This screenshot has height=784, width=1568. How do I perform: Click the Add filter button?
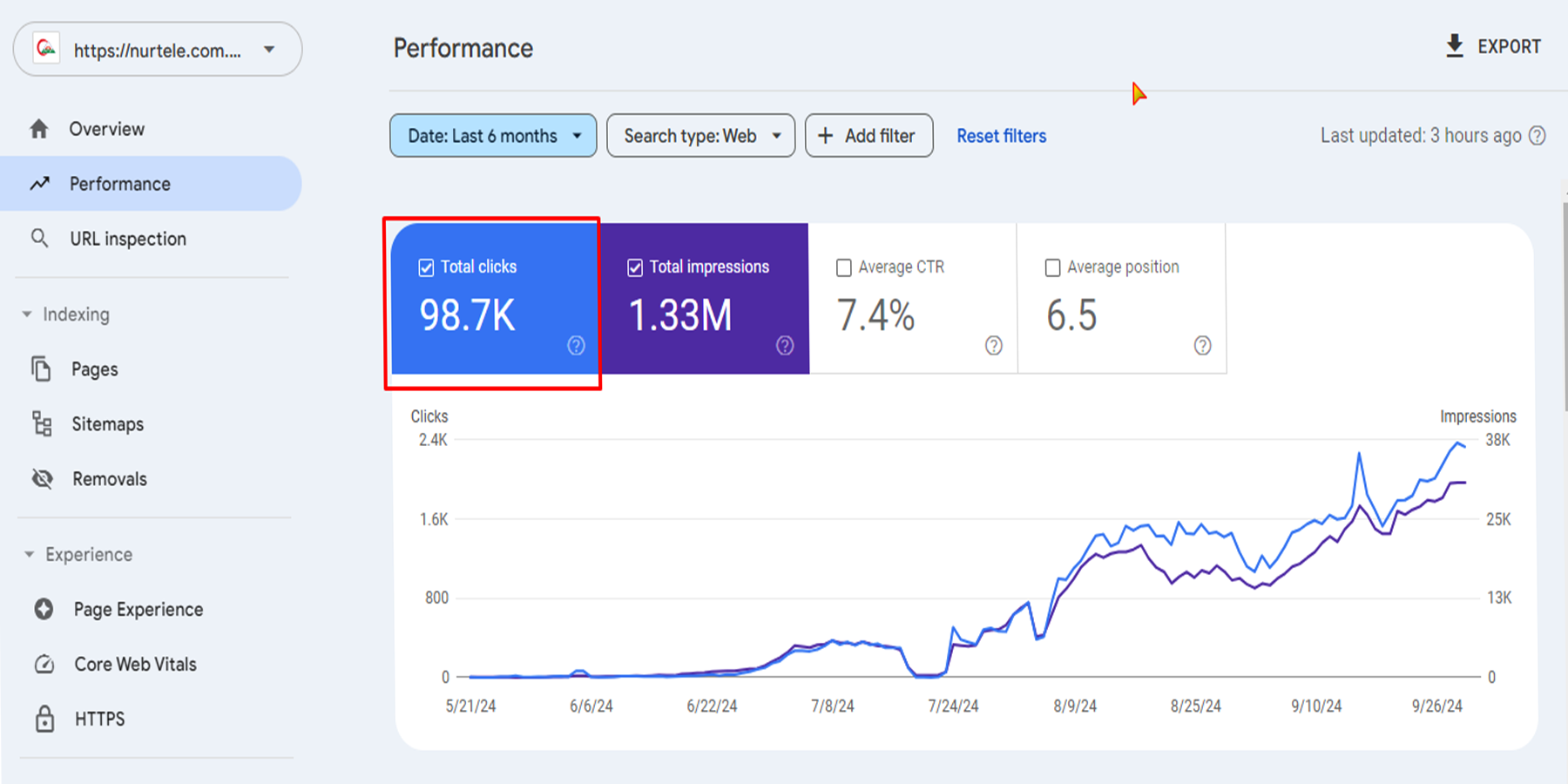868,136
